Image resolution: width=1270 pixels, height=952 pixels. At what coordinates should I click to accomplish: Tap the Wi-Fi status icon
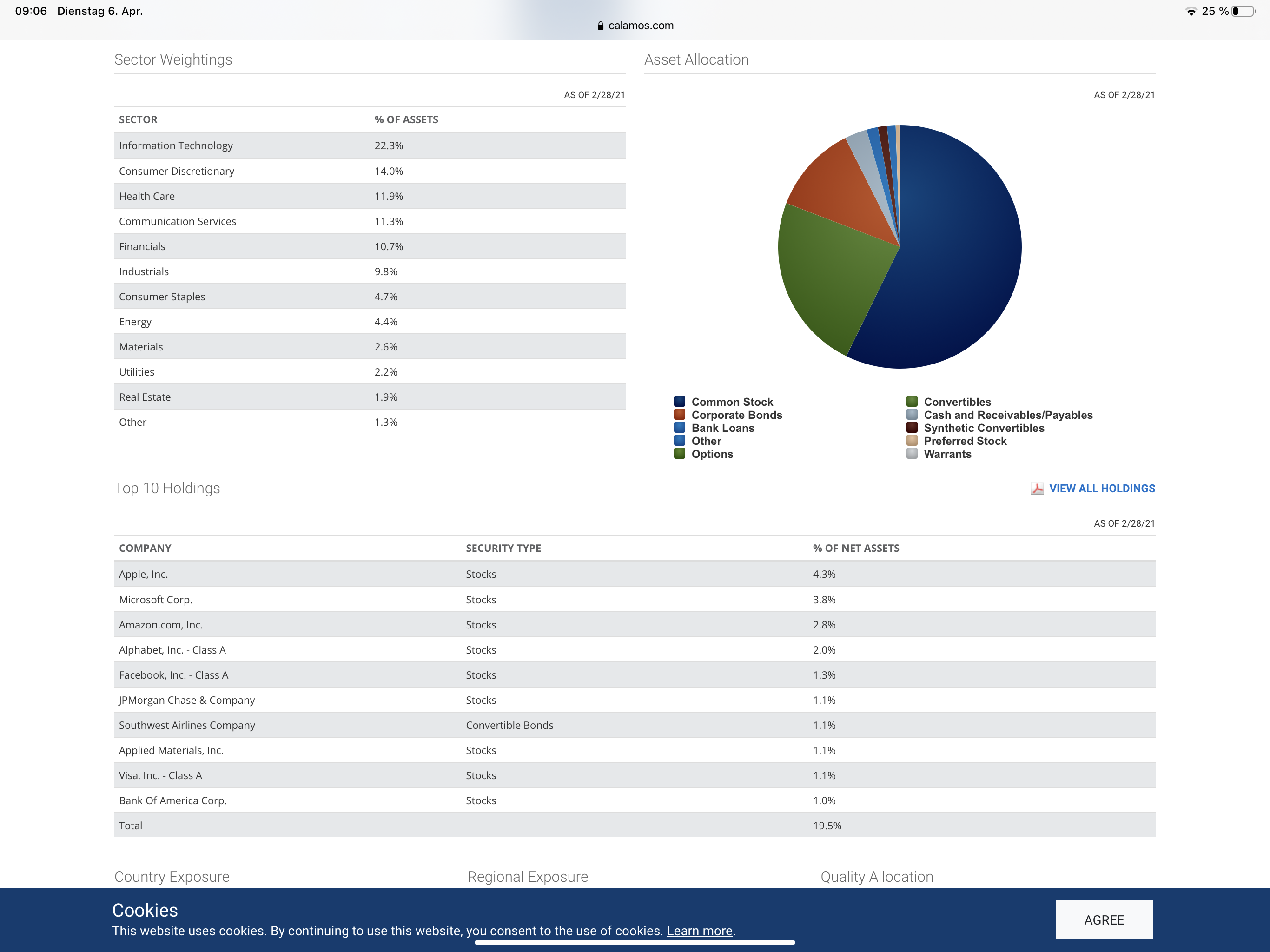1191,12
